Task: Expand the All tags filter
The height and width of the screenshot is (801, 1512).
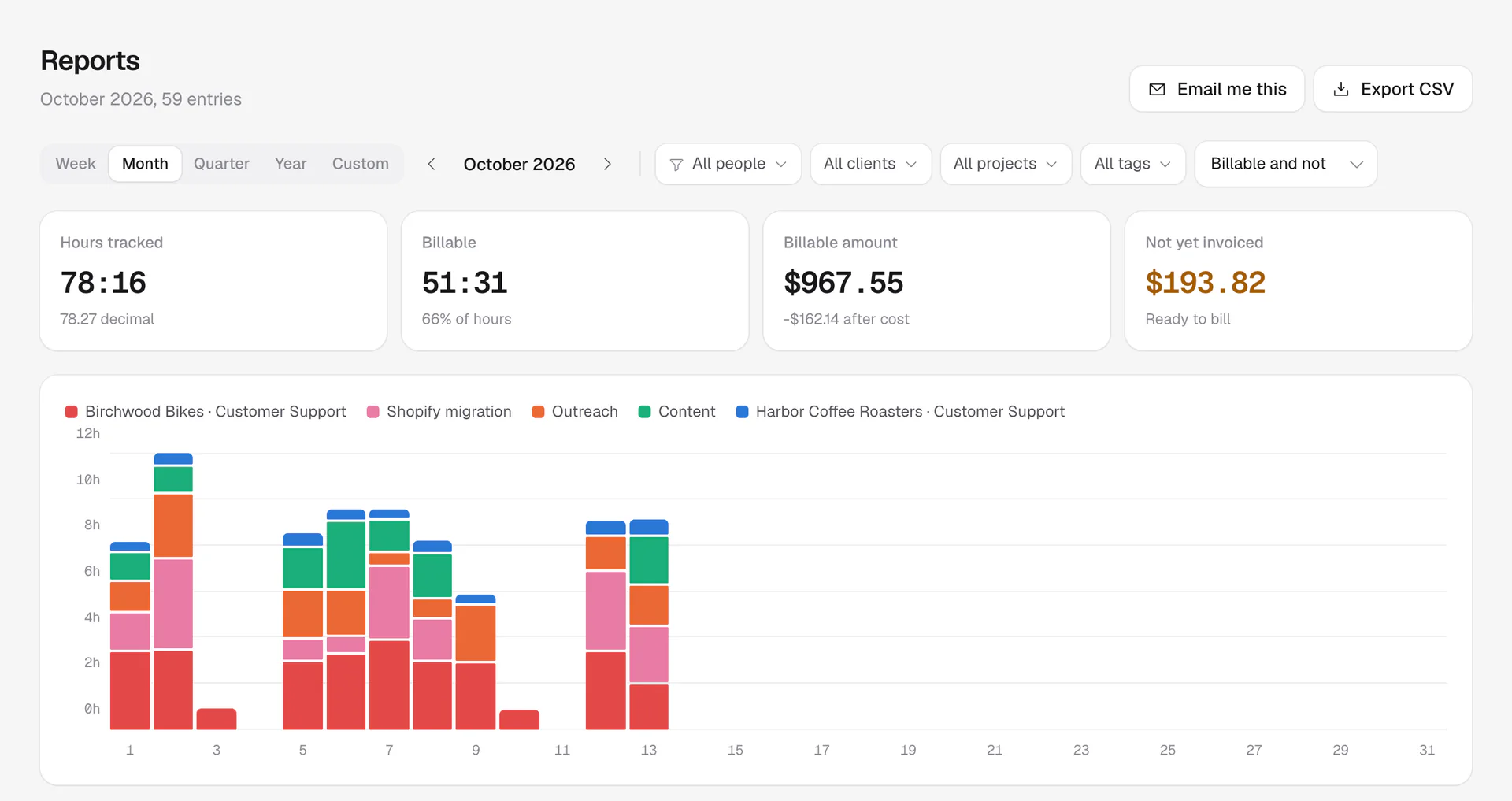Action: coord(1133,164)
